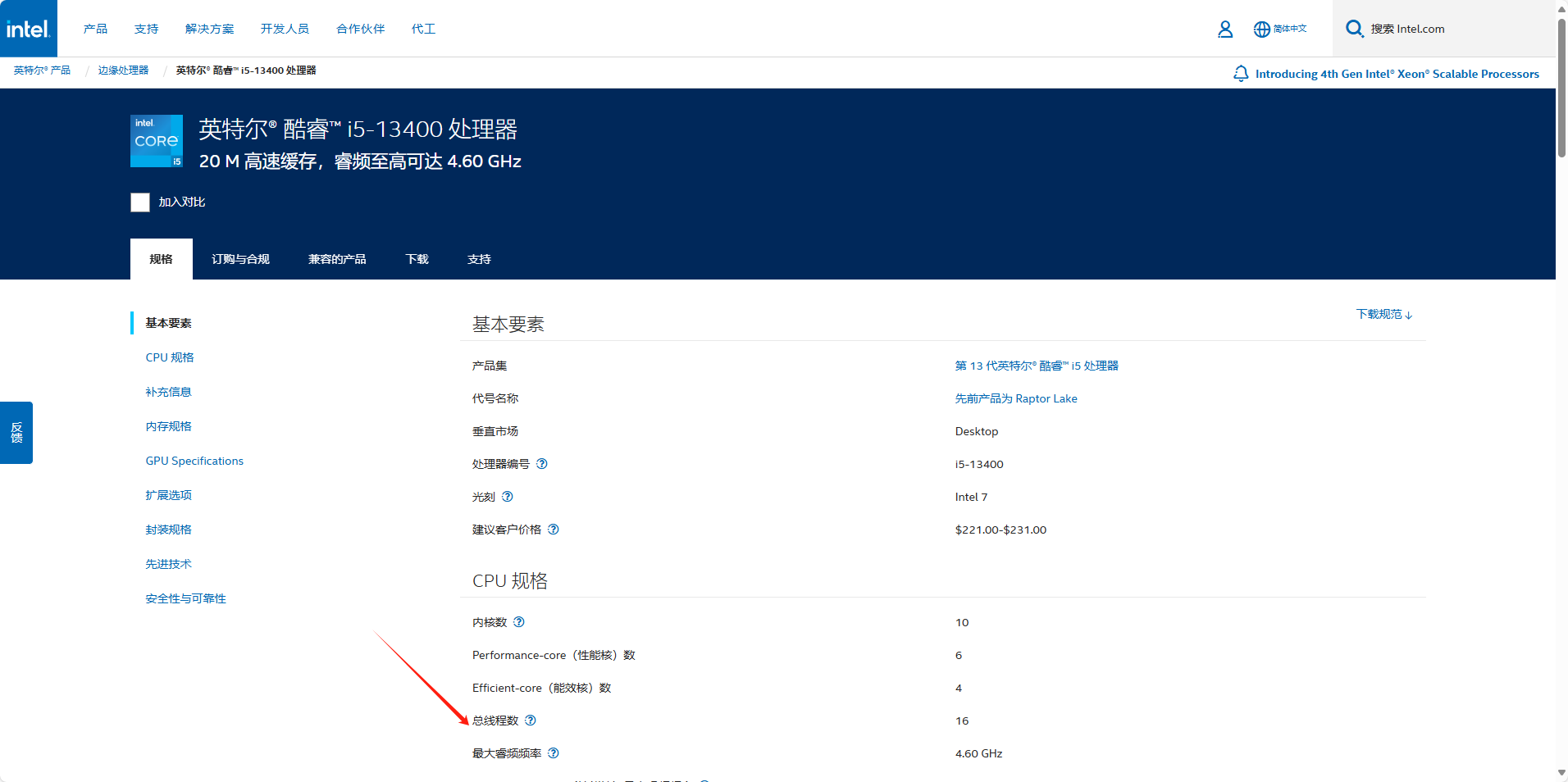Click the 英特尔 产品 breadcrumb link

click(42, 70)
